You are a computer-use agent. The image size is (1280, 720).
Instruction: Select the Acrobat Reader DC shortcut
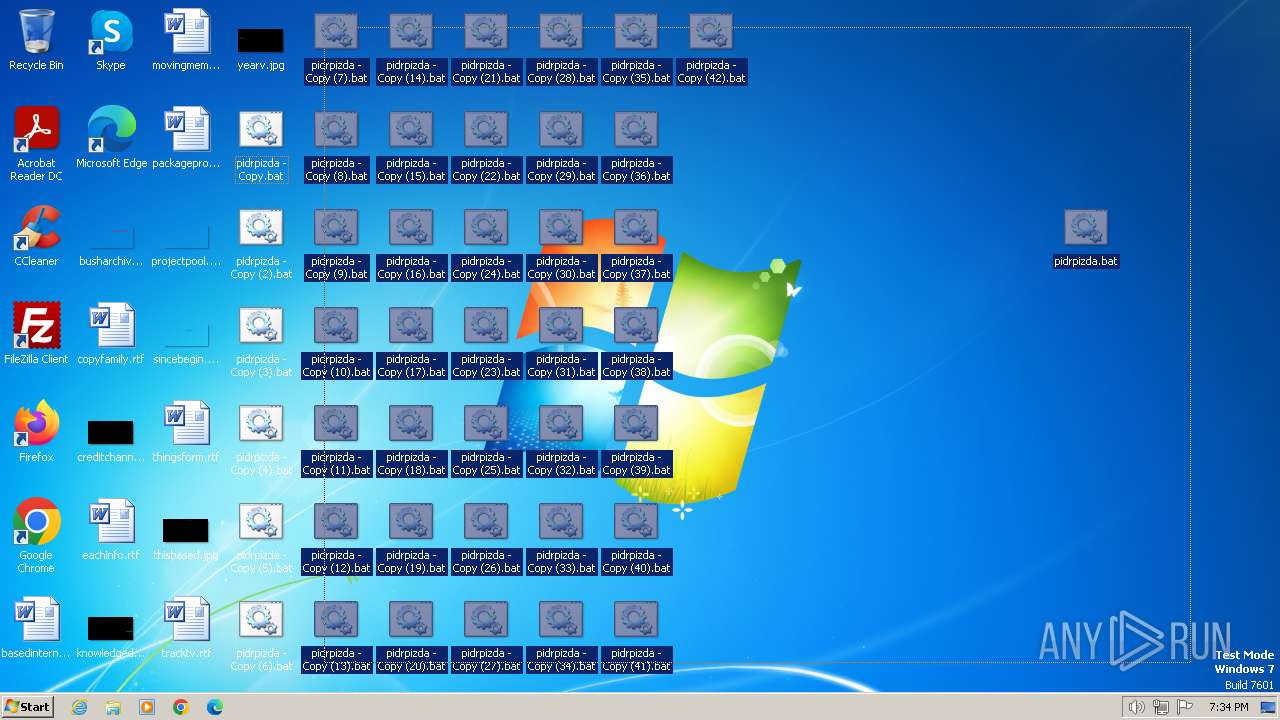pos(36,144)
